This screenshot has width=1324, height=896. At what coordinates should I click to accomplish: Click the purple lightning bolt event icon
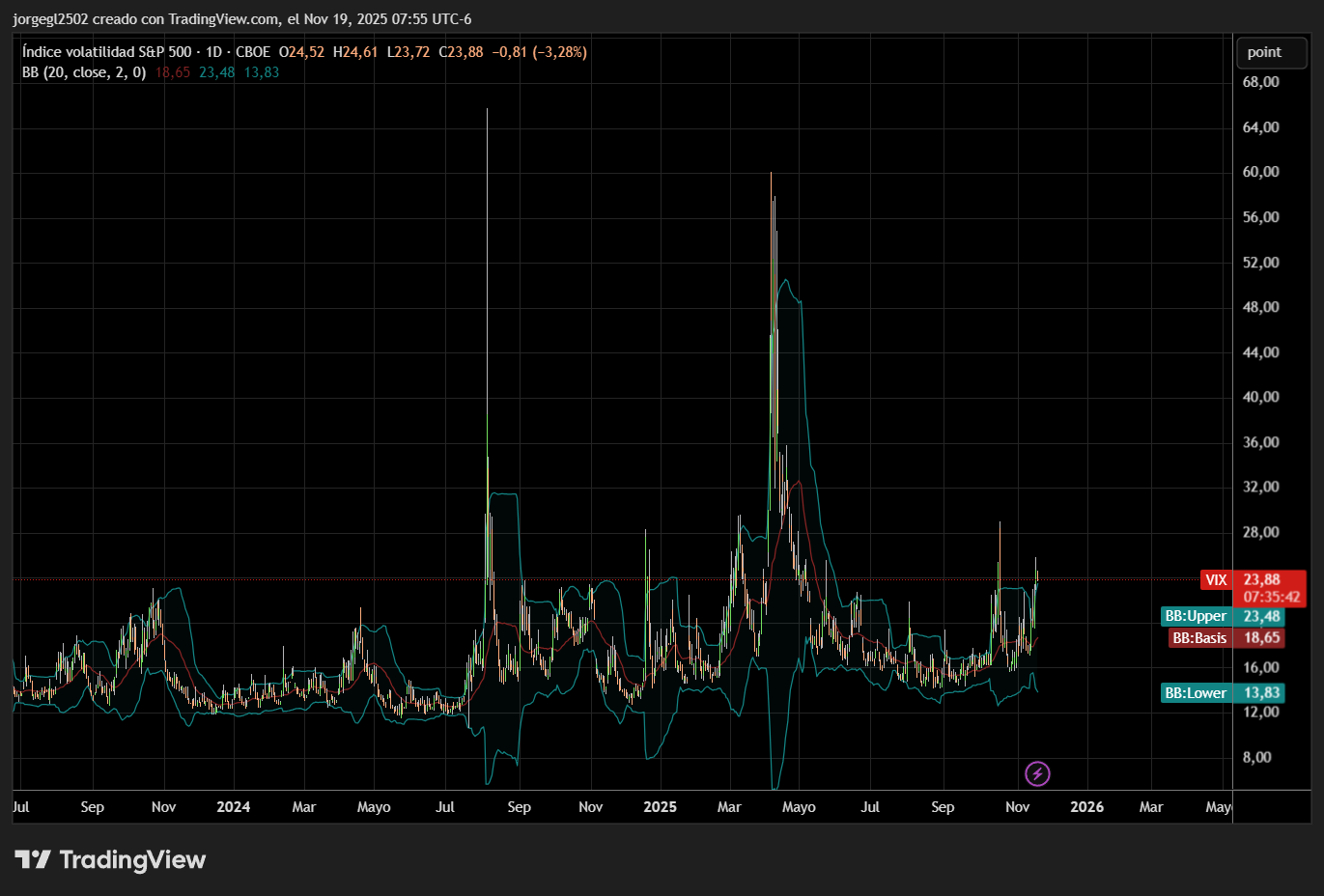point(1037,773)
